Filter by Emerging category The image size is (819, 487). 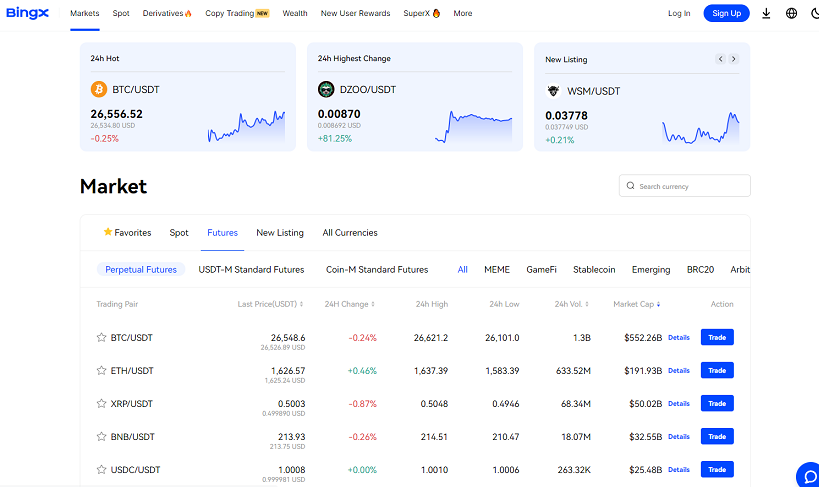(651, 269)
